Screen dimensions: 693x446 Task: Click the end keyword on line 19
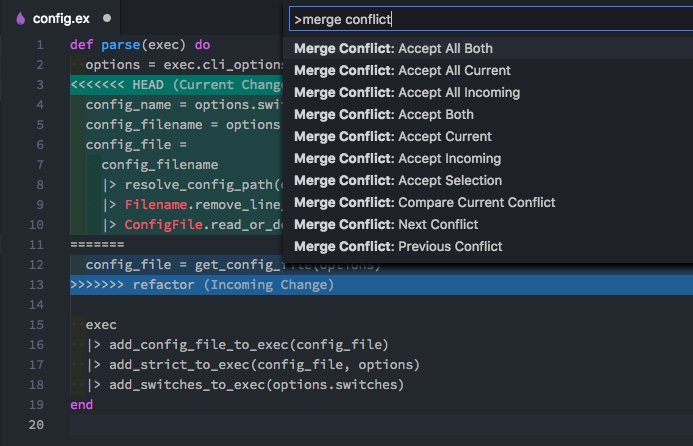pyautogui.click(x=82, y=404)
